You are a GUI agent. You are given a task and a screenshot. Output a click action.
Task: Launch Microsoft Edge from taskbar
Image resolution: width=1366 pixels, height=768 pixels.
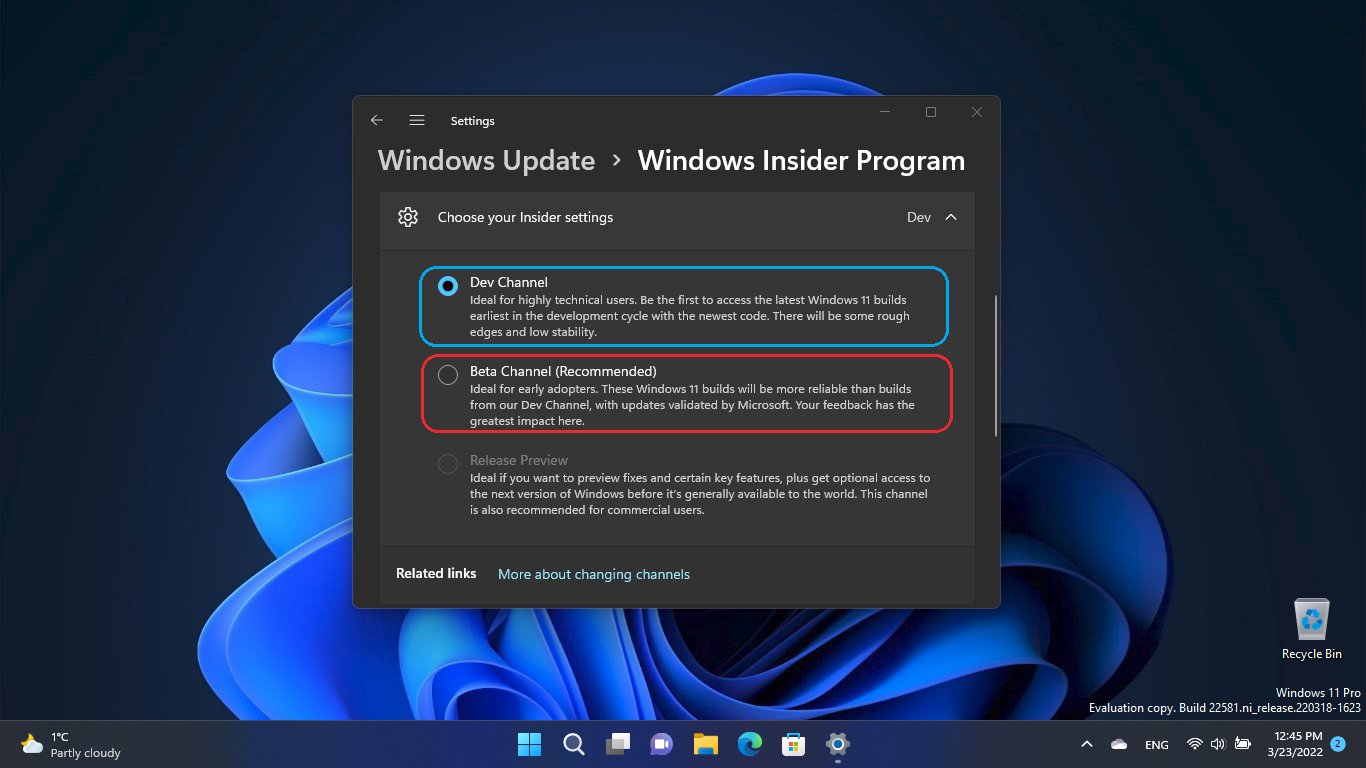pos(750,744)
